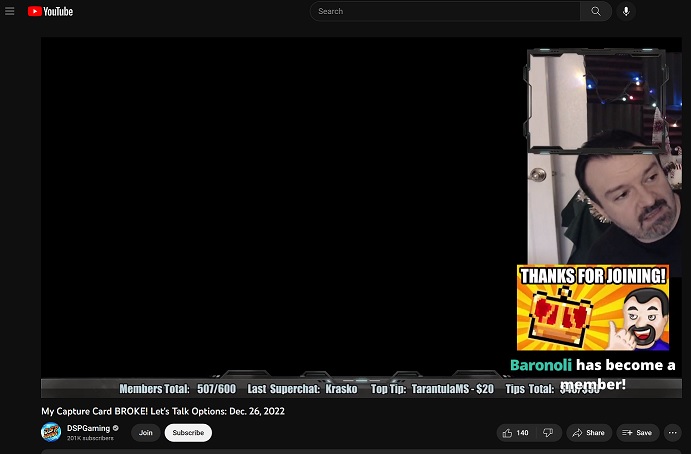
Task: Click the Thanks For Joining banner
Action: [x=593, y=308]
